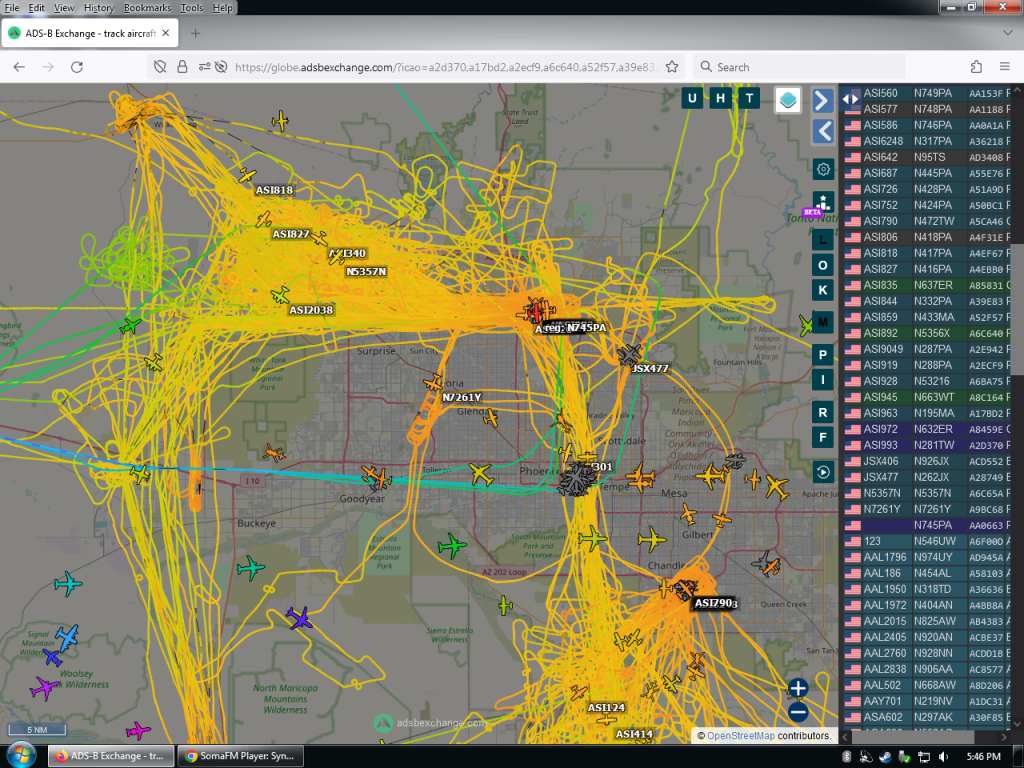Open the View menu
1024x768 pixels.
pyautogui.click(x=64, y=8)
